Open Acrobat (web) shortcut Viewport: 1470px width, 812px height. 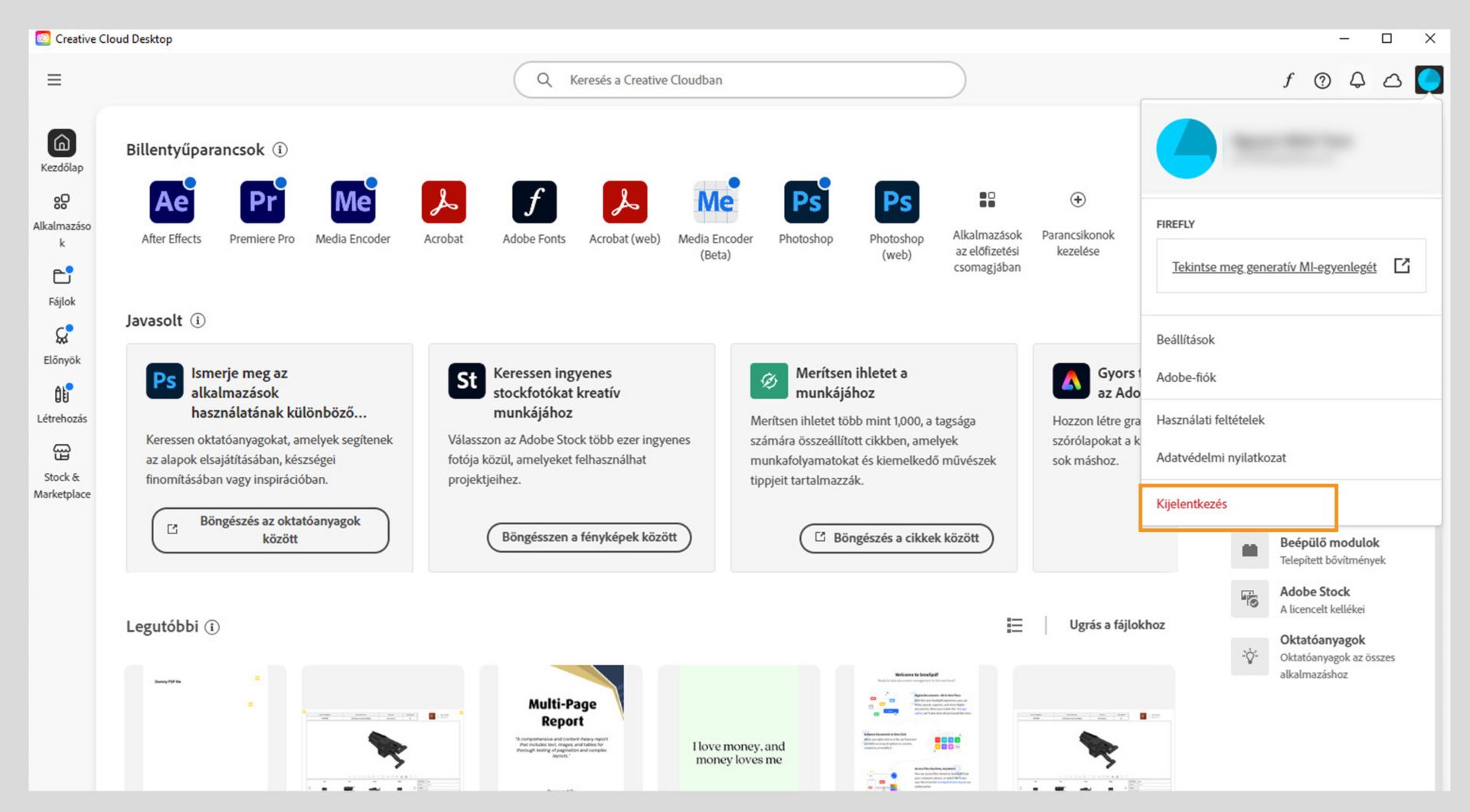point(625,202)
